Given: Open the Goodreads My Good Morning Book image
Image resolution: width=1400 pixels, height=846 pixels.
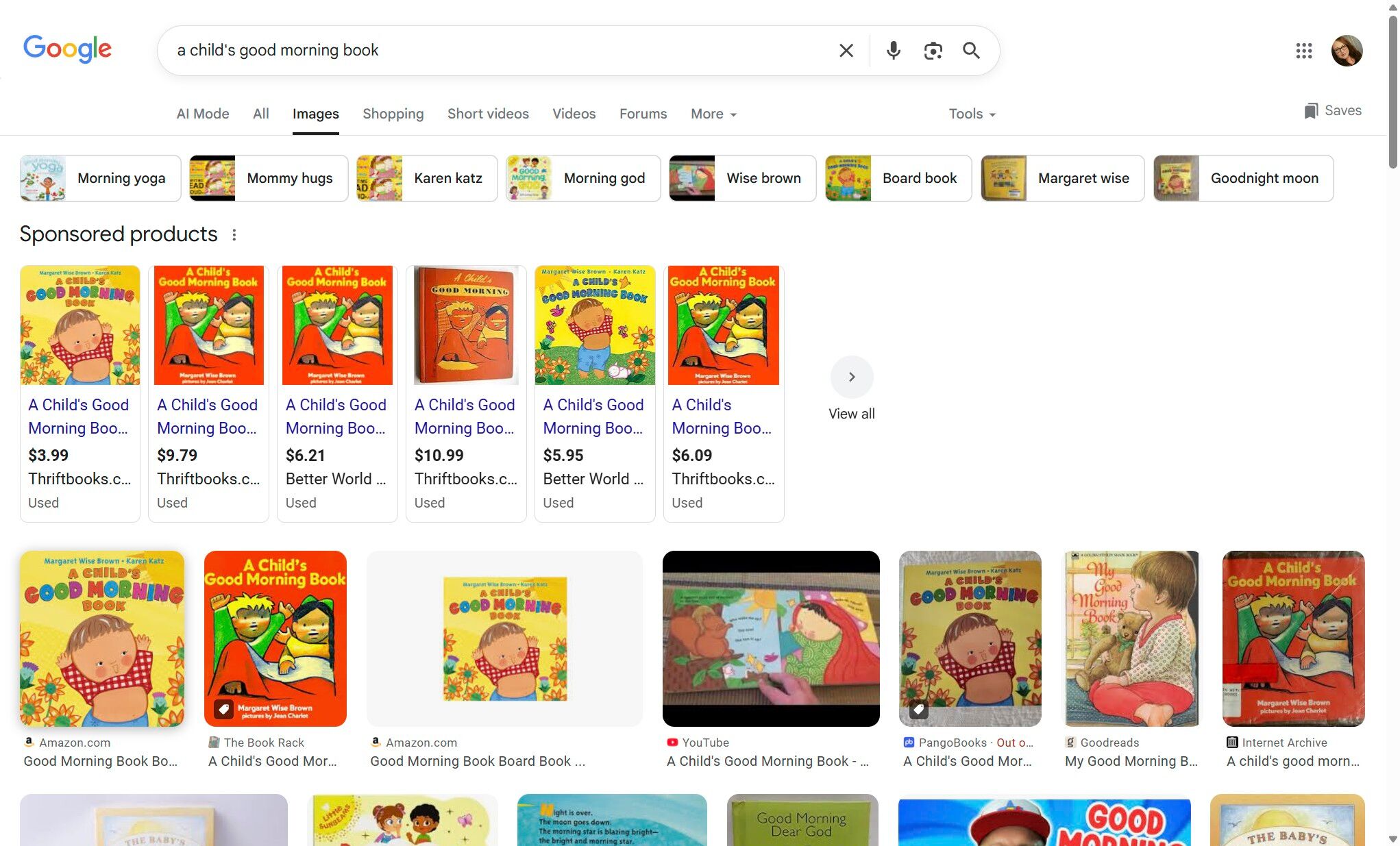Looking at the screenshot, I should coord(1131,638).
